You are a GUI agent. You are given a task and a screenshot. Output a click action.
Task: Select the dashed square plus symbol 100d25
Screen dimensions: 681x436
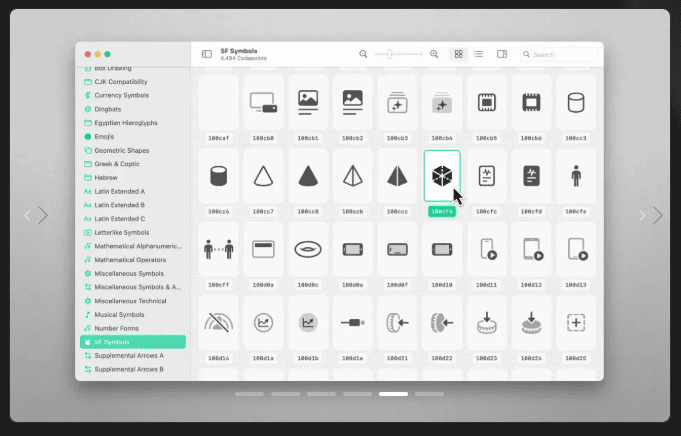click(x=576, y=323)
